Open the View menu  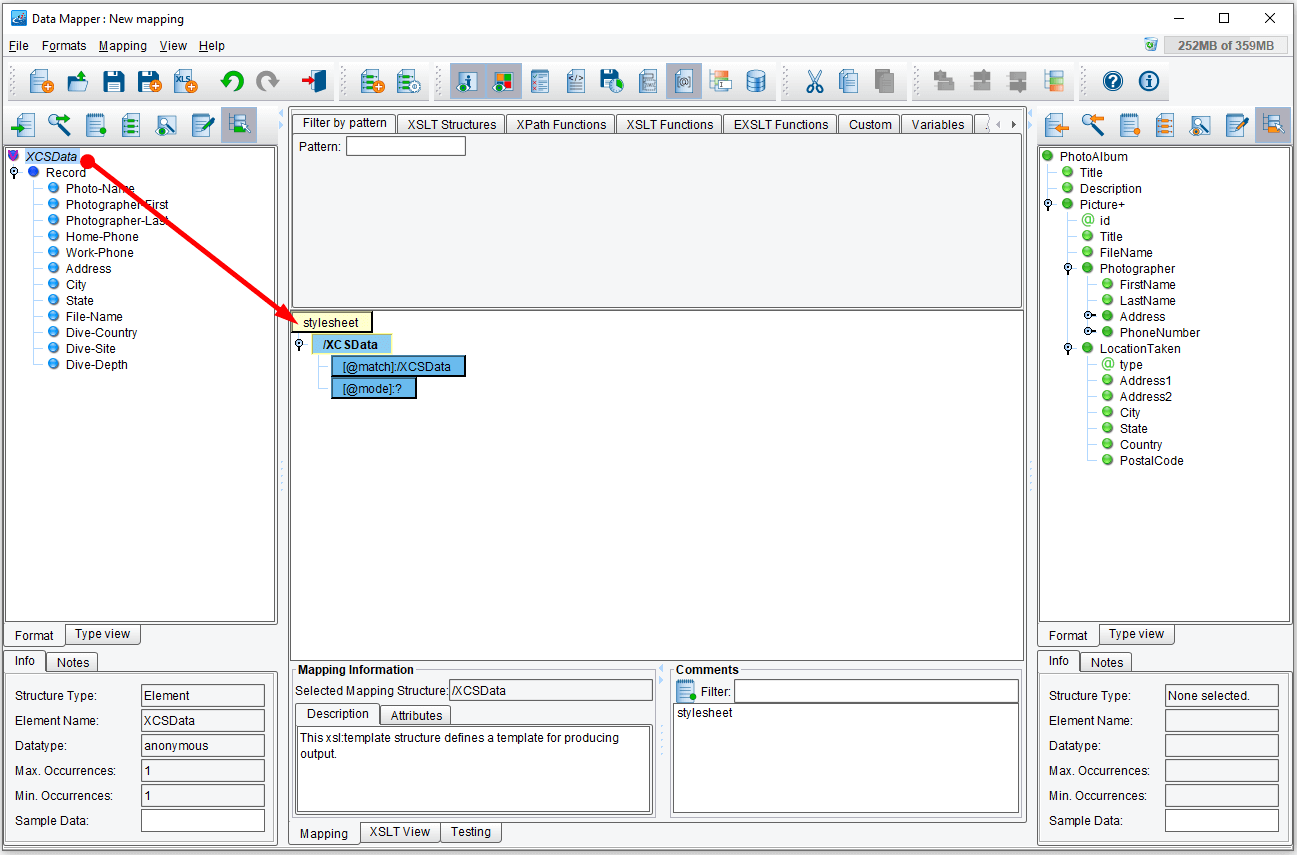click(173, 46)
